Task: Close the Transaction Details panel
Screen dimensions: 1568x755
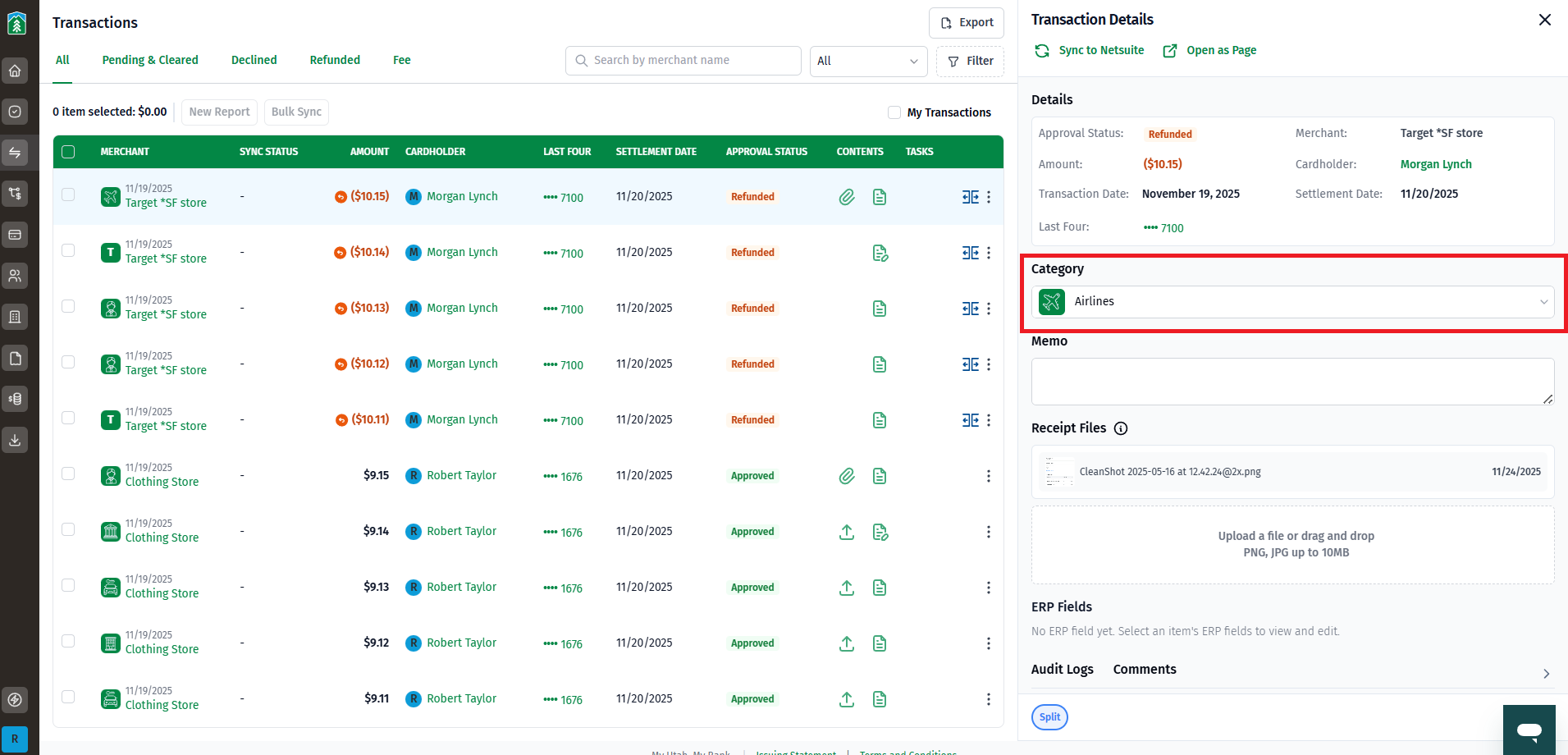Action: 1545,20
